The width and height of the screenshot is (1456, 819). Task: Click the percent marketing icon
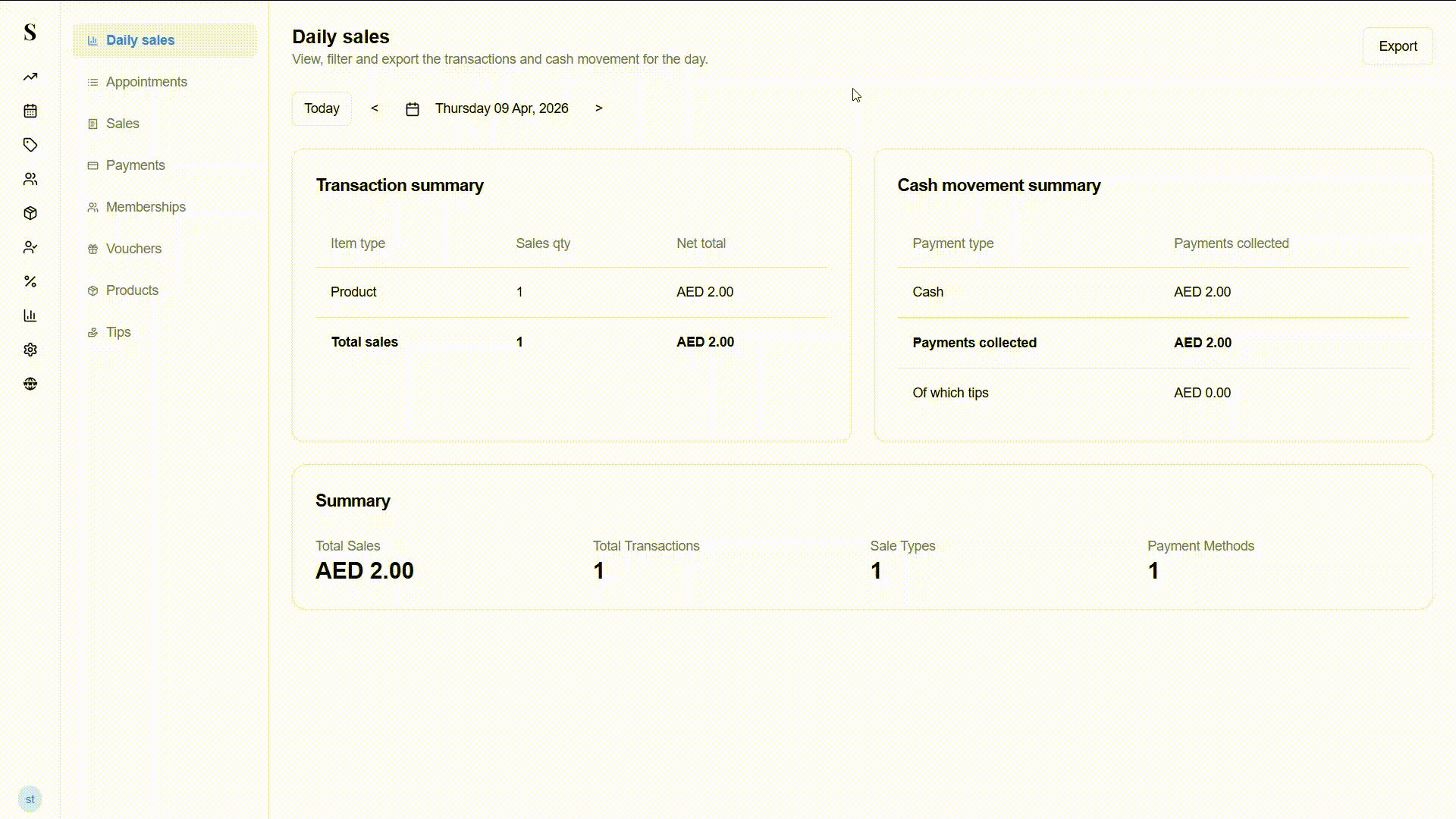tap(30, 281)
